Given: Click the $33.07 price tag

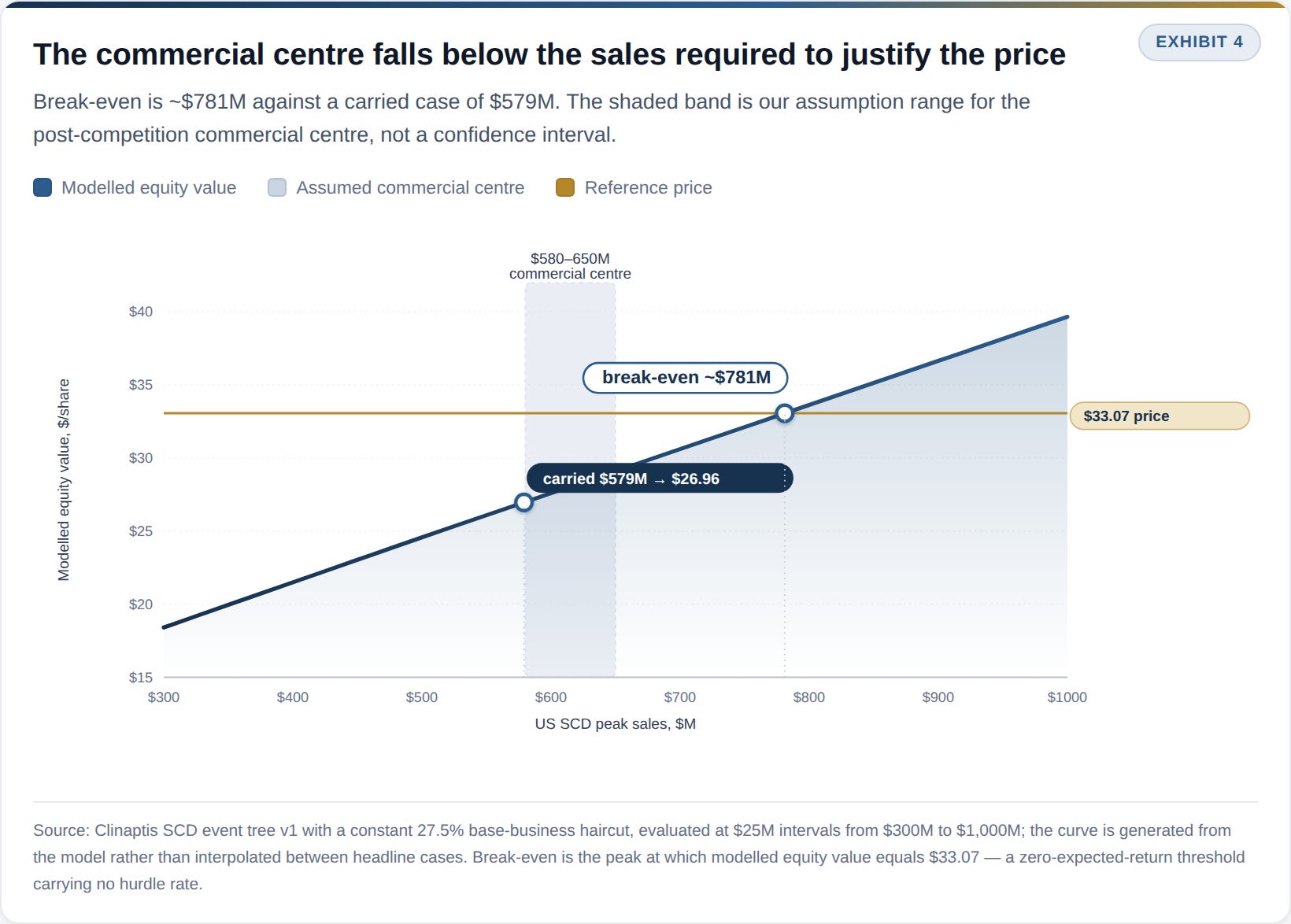Looking at the screenshot, I should coord(1160,416).
